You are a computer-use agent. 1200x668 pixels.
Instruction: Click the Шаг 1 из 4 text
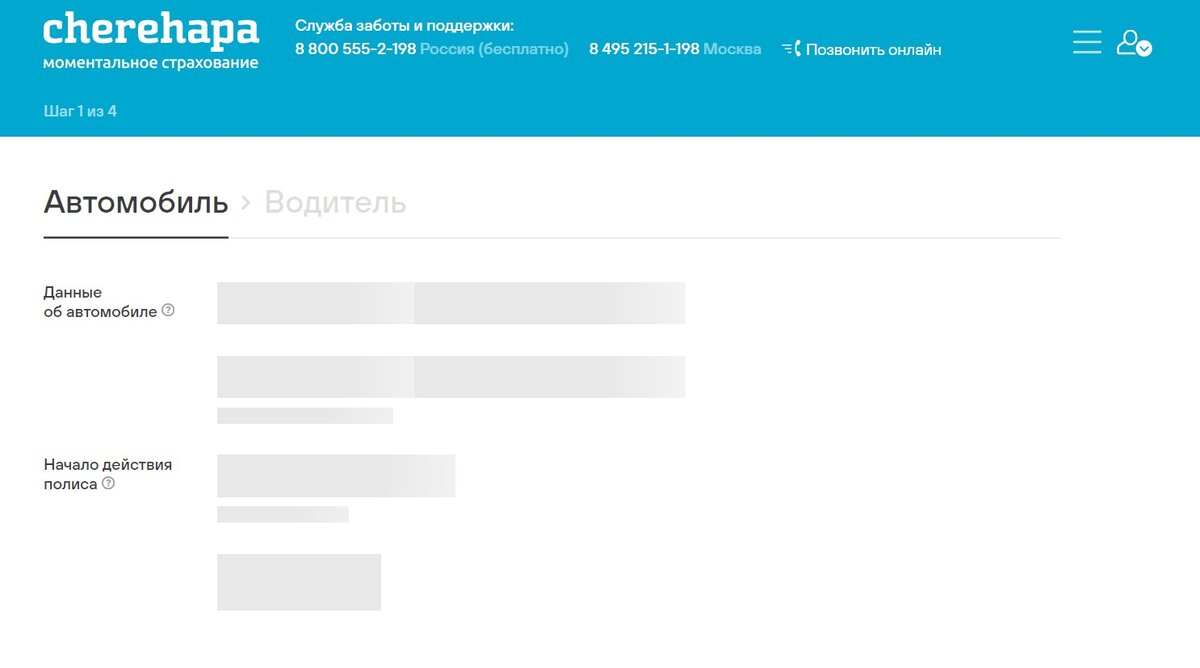[80, 111]
